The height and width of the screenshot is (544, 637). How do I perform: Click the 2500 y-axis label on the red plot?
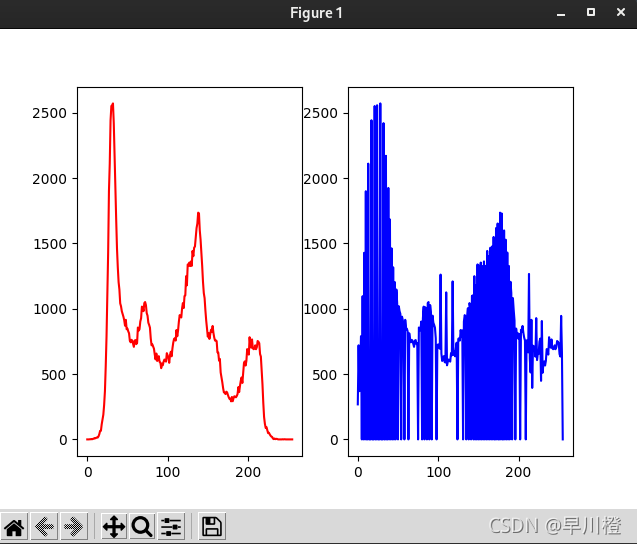[x=49, y=113]
